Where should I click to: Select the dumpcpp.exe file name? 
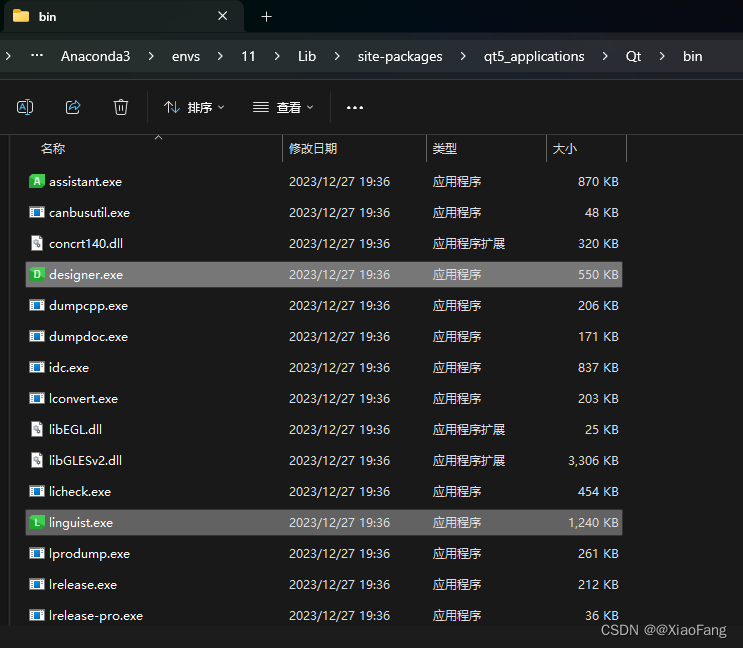pyautogui.click(x=88, y=306)
